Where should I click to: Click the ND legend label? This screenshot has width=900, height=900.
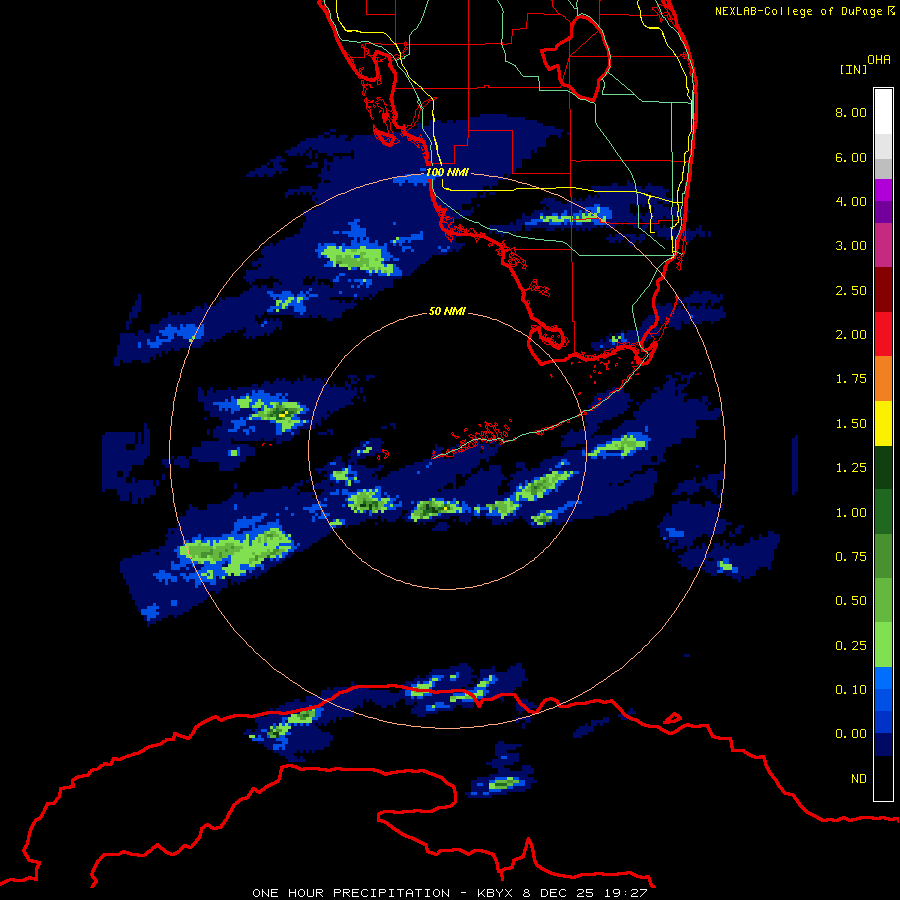point(859,779)
